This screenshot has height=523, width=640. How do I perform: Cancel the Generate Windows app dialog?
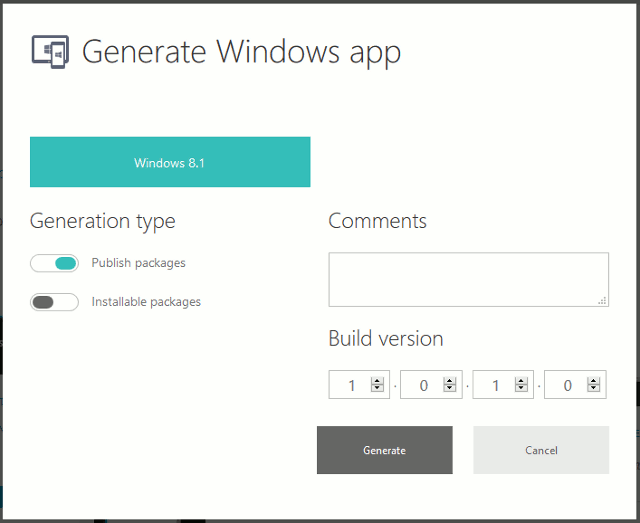click(541, 450)
